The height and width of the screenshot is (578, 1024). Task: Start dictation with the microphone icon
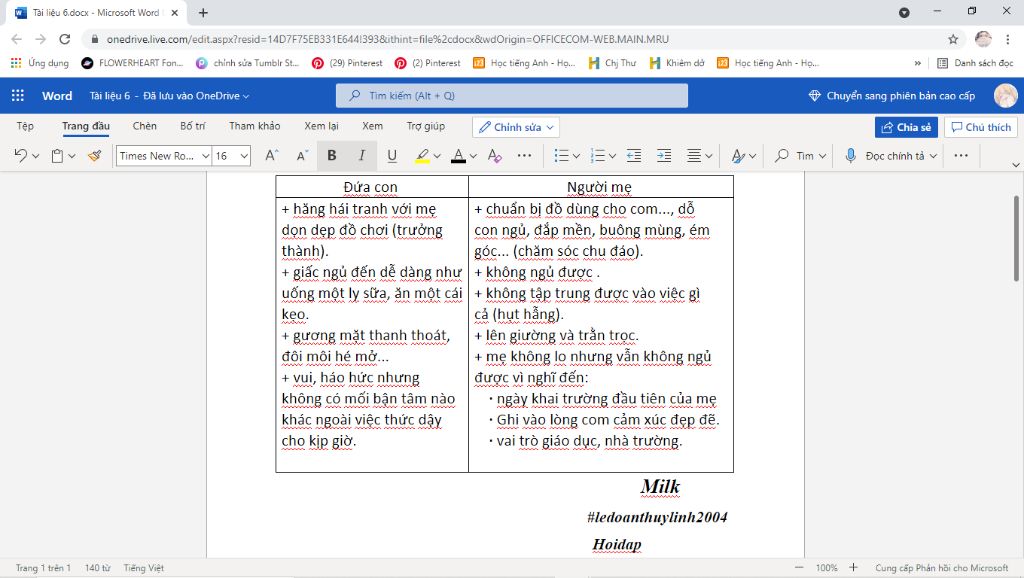click(850, 155)
